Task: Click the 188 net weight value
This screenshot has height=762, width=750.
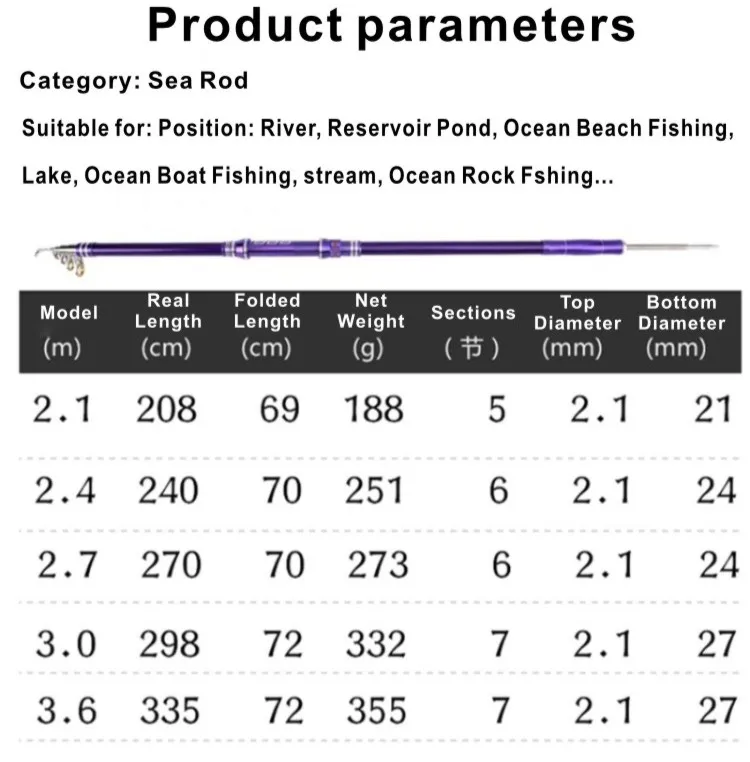Action: [374, 409]
